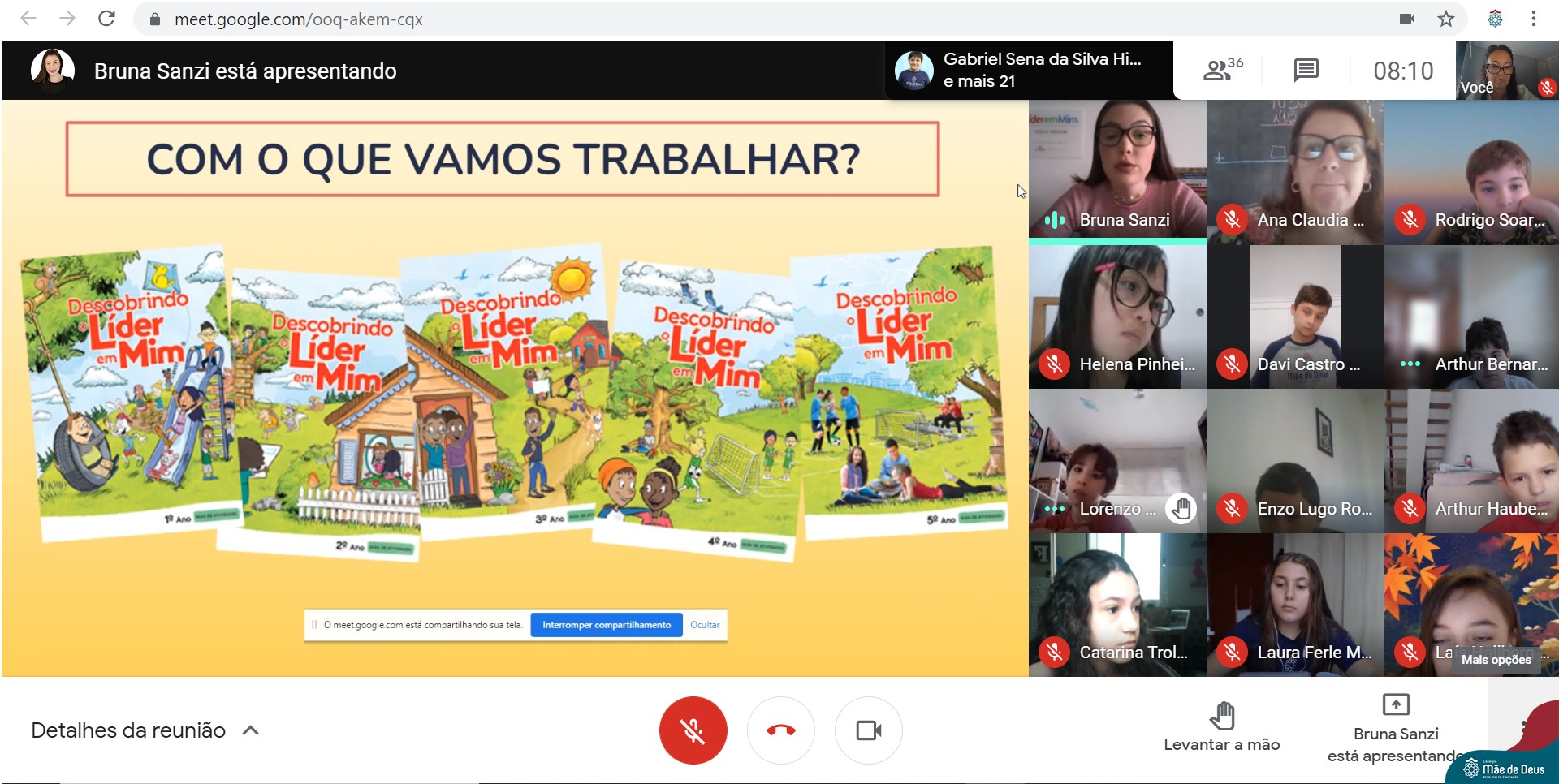Viewport: 1559px width, 784px height.
Task: Click the browser camera permission icon
Action: (x=1407, y=19)
